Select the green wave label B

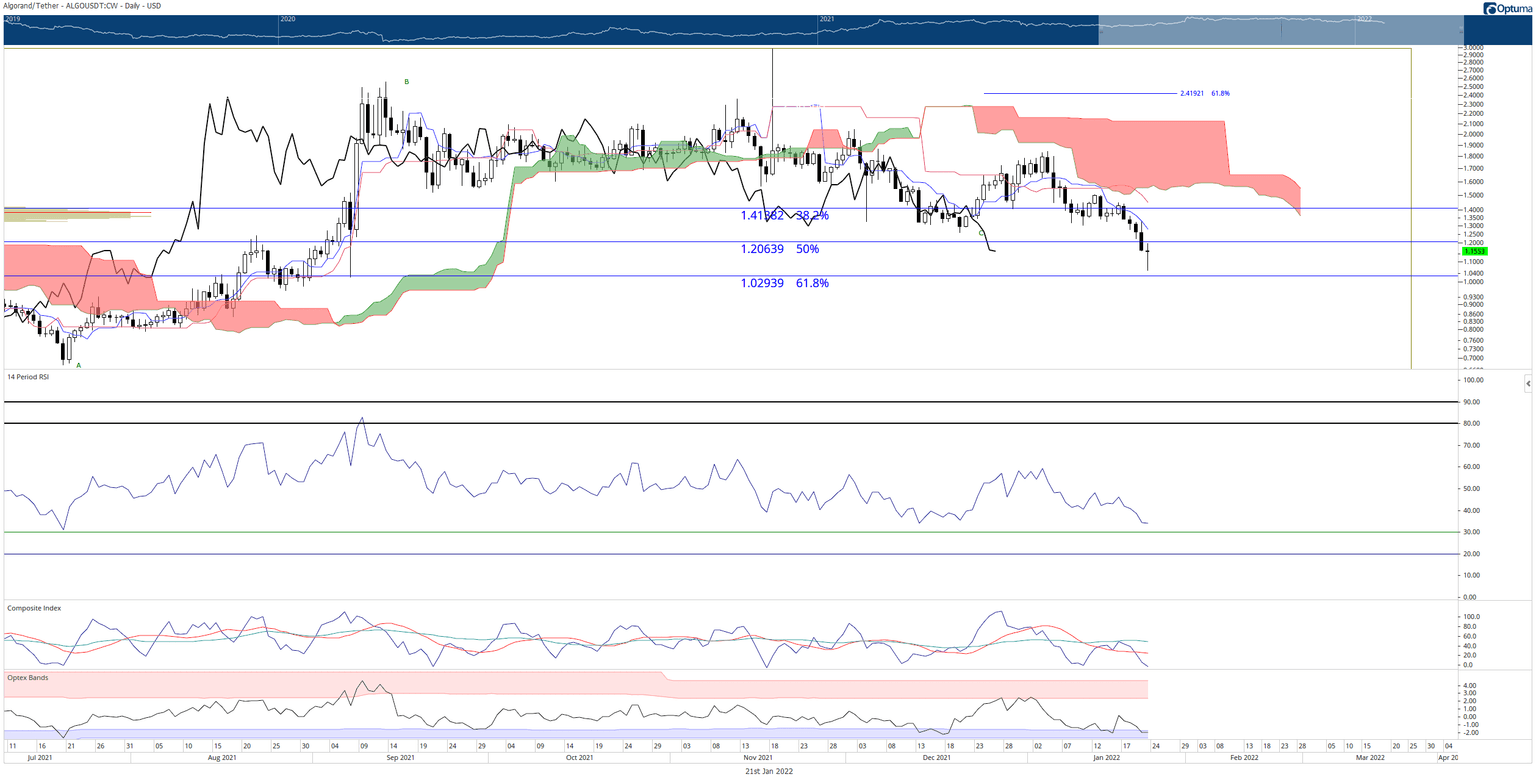coord(406,81)
